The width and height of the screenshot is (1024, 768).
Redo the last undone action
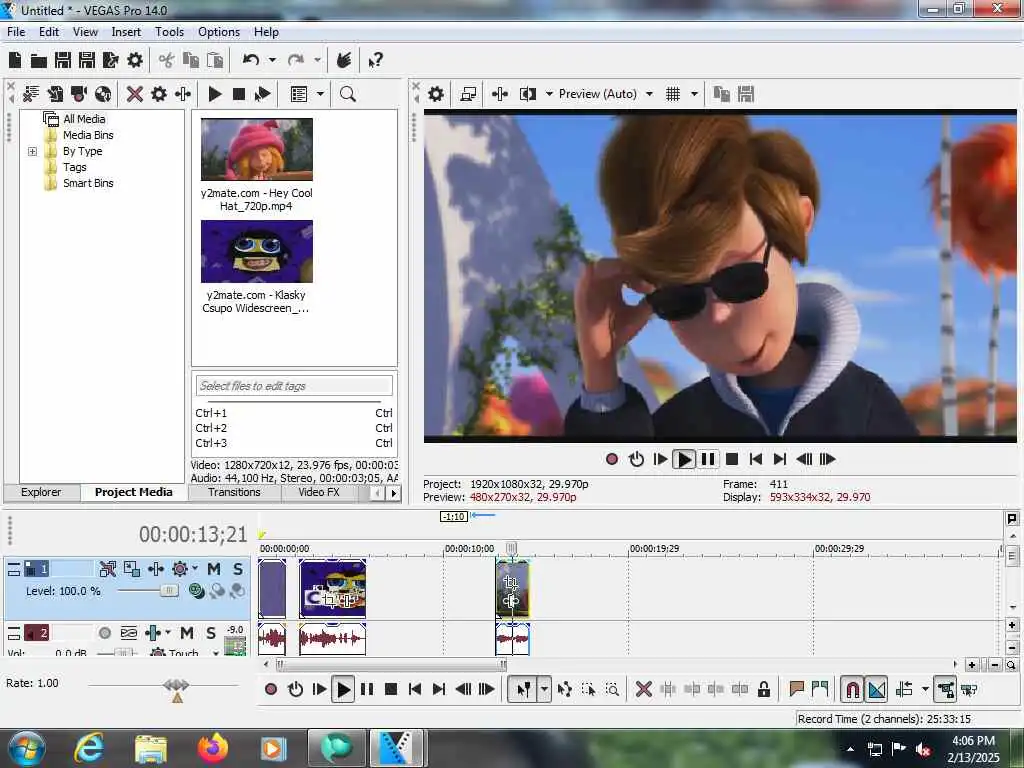296,60
